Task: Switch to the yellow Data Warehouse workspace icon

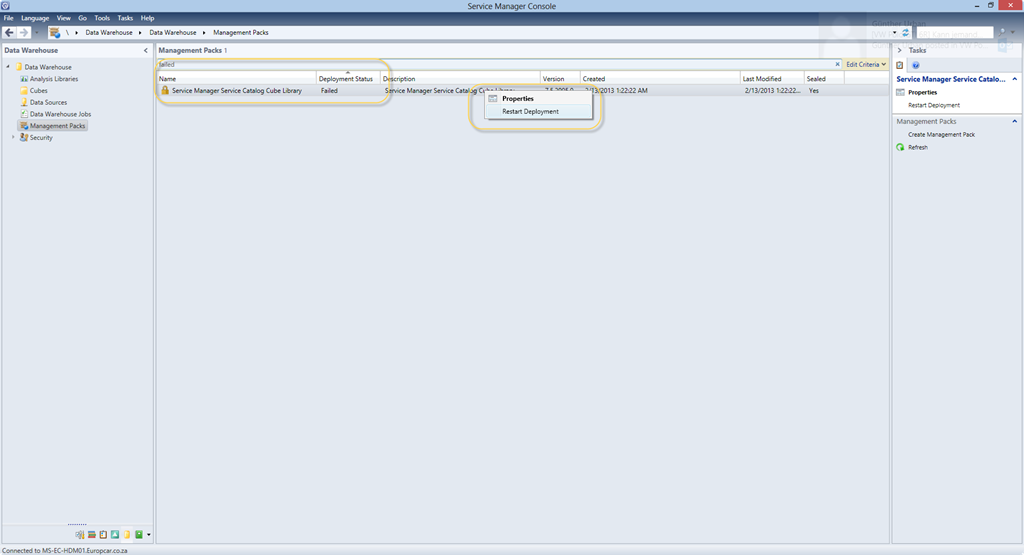Action: point(127,535)
